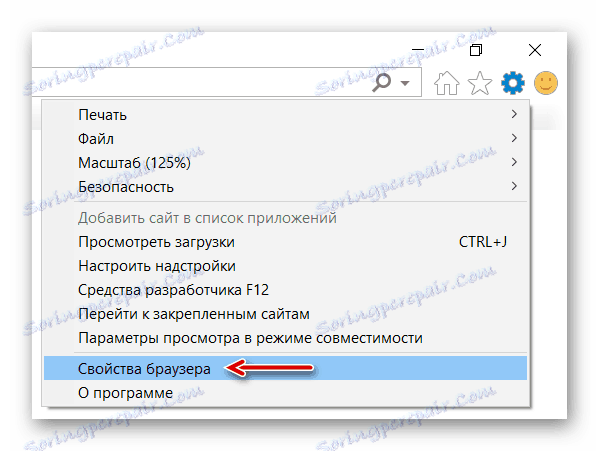This screenshot has width=599, height=451.
Task: Open the Печать submenu
Action: coord(285,115)
